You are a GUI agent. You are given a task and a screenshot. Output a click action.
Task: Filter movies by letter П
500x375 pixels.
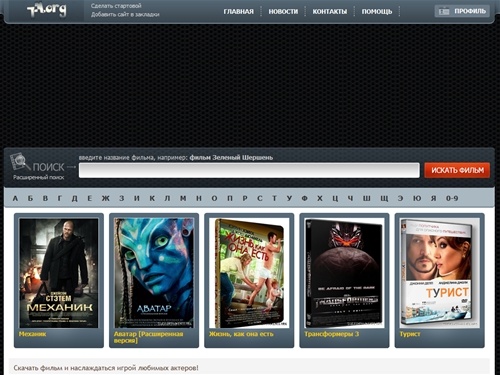tap(230, 198)
